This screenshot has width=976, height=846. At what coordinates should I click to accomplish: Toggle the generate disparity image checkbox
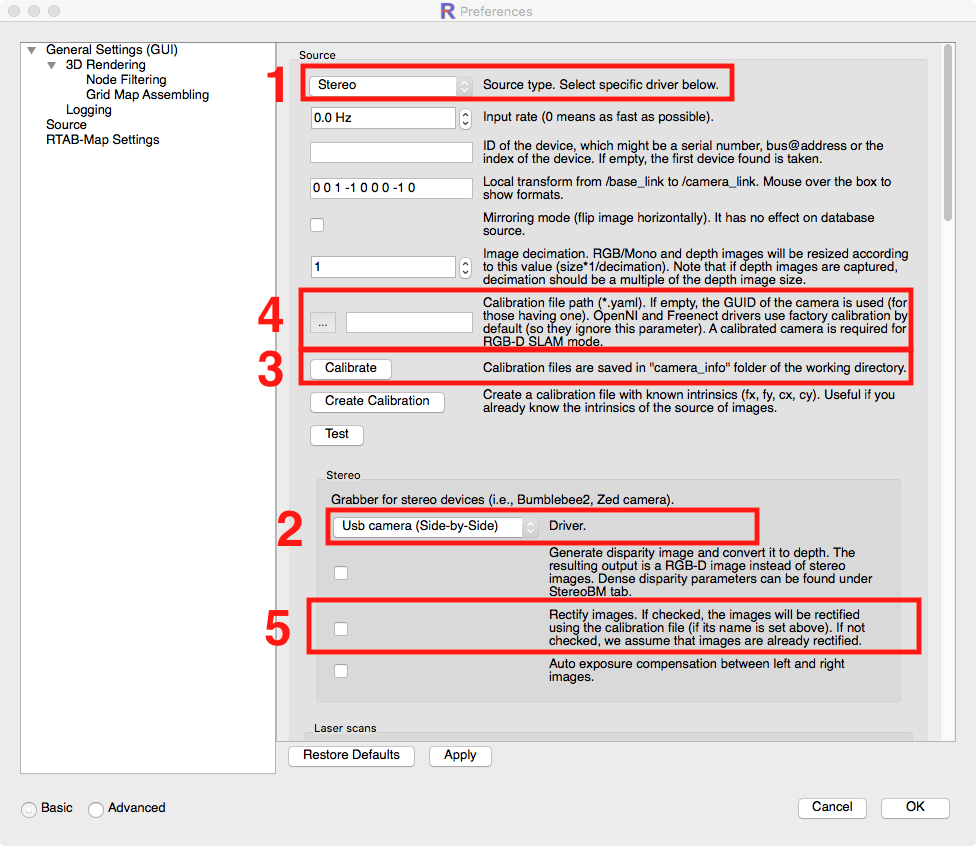click(341, 573)
